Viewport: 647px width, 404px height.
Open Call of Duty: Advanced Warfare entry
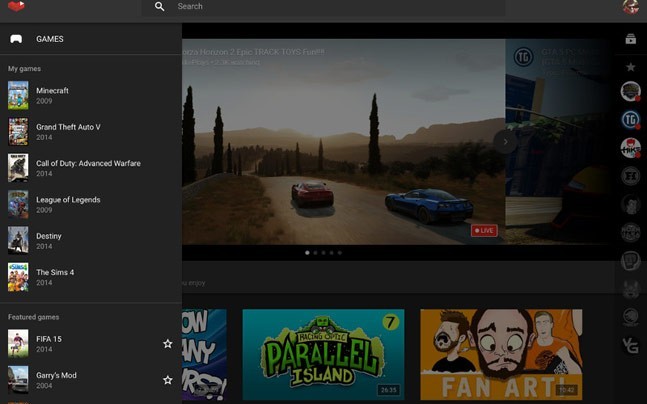point(91,168)
